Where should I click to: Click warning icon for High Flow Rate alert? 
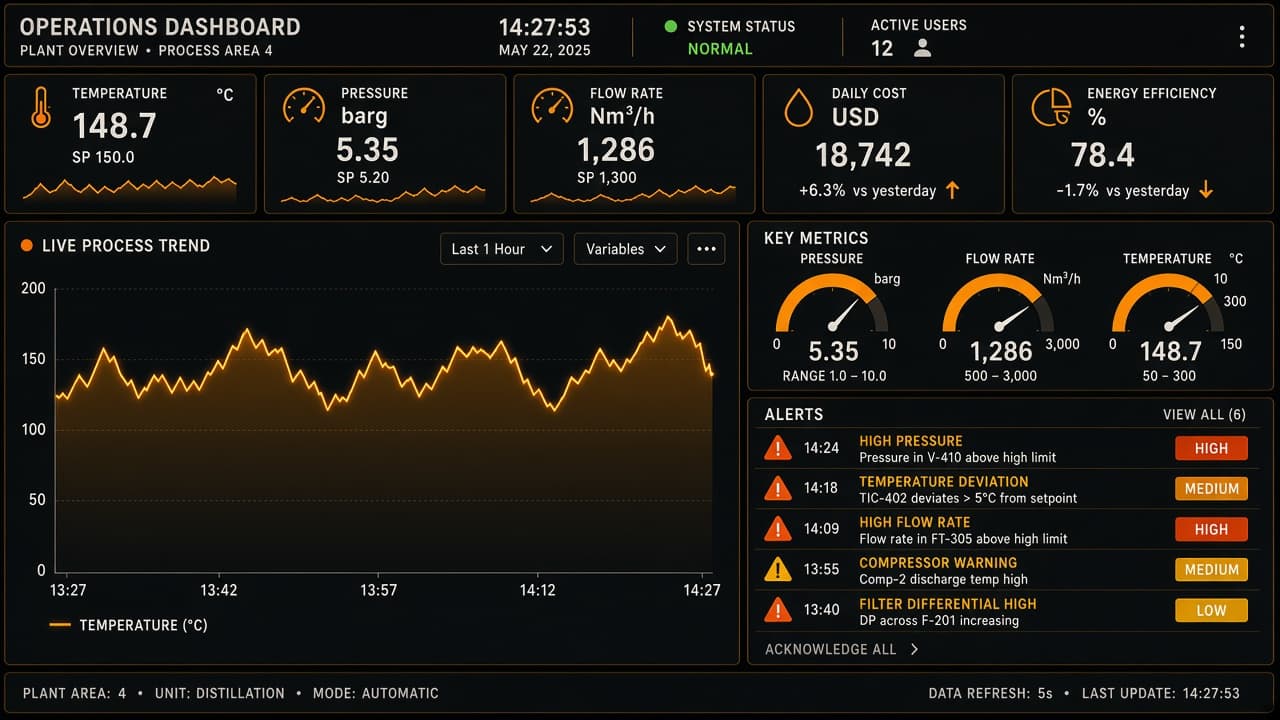tap(777, 529)
